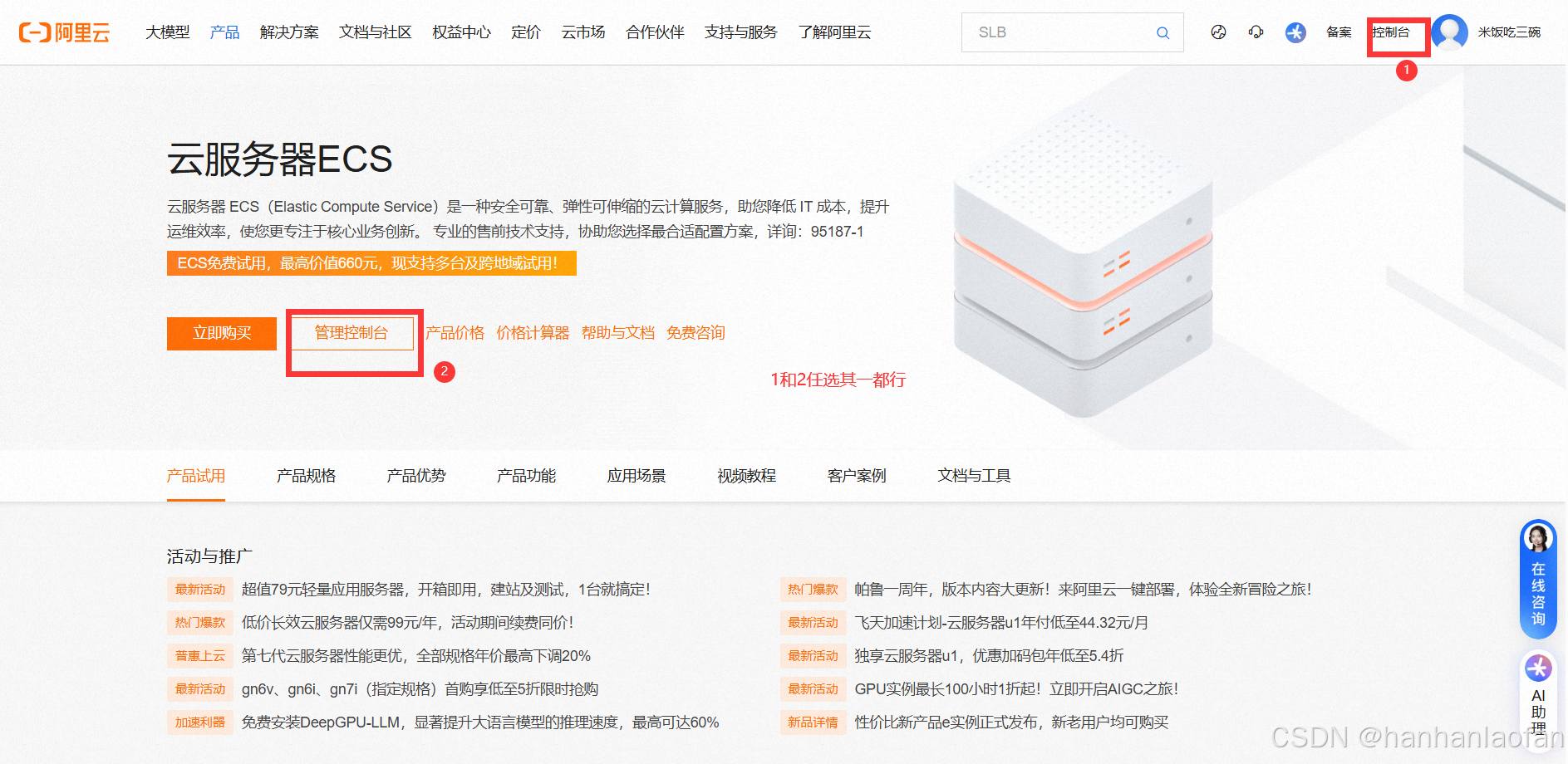The image size is (1568, 764).
Task: Open the 产品 menu
Action: point(225,32)
